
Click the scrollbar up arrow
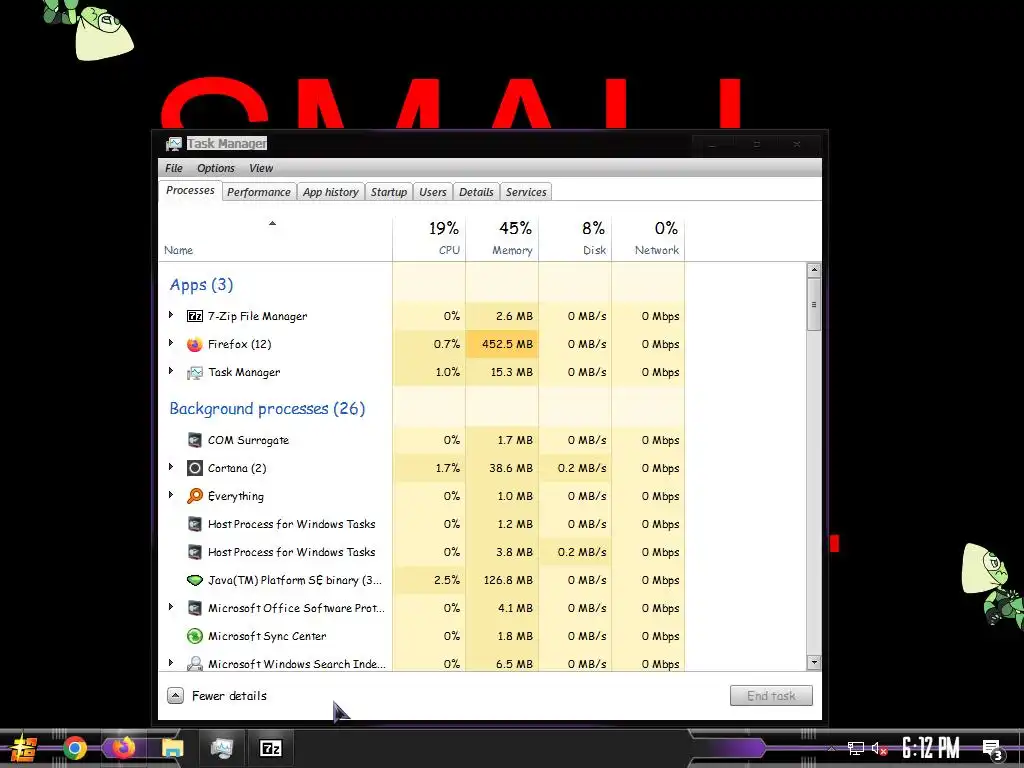click(x=814, y=270)
